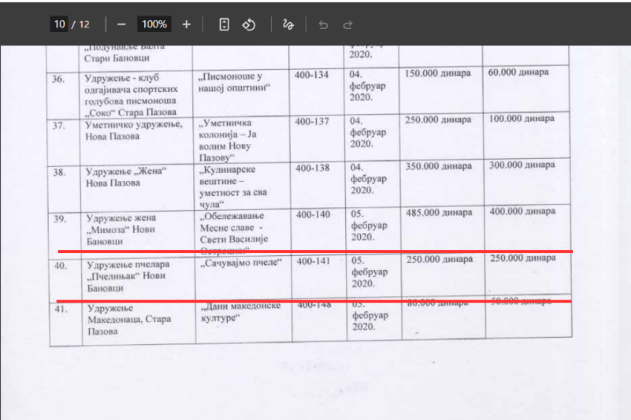The width and height of the screenshot is (631, 420).
Task: Click the 350.000 динара amount
Action: 436,166
